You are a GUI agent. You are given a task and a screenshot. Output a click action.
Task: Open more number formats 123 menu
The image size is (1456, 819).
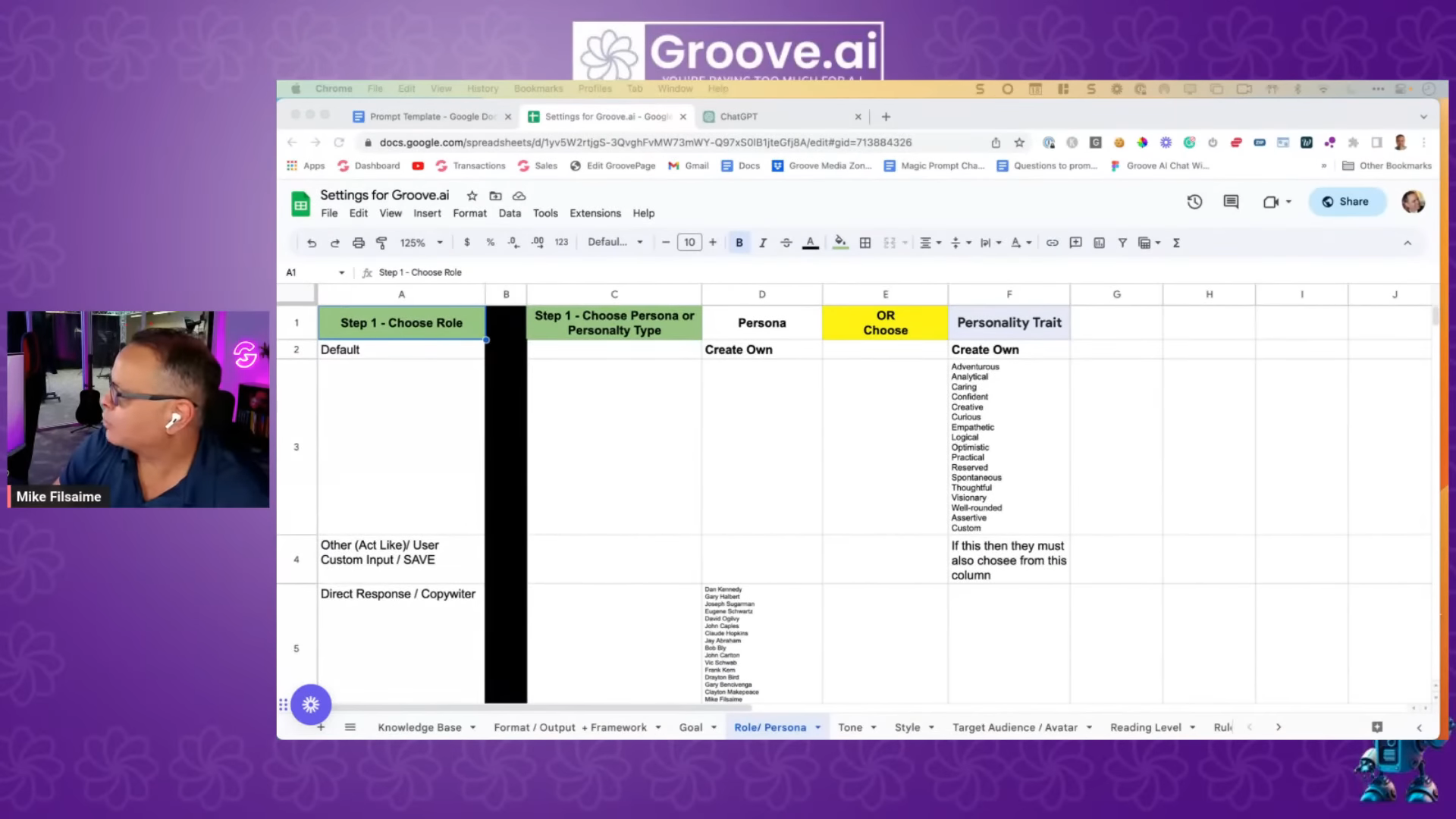click(561, 243)
